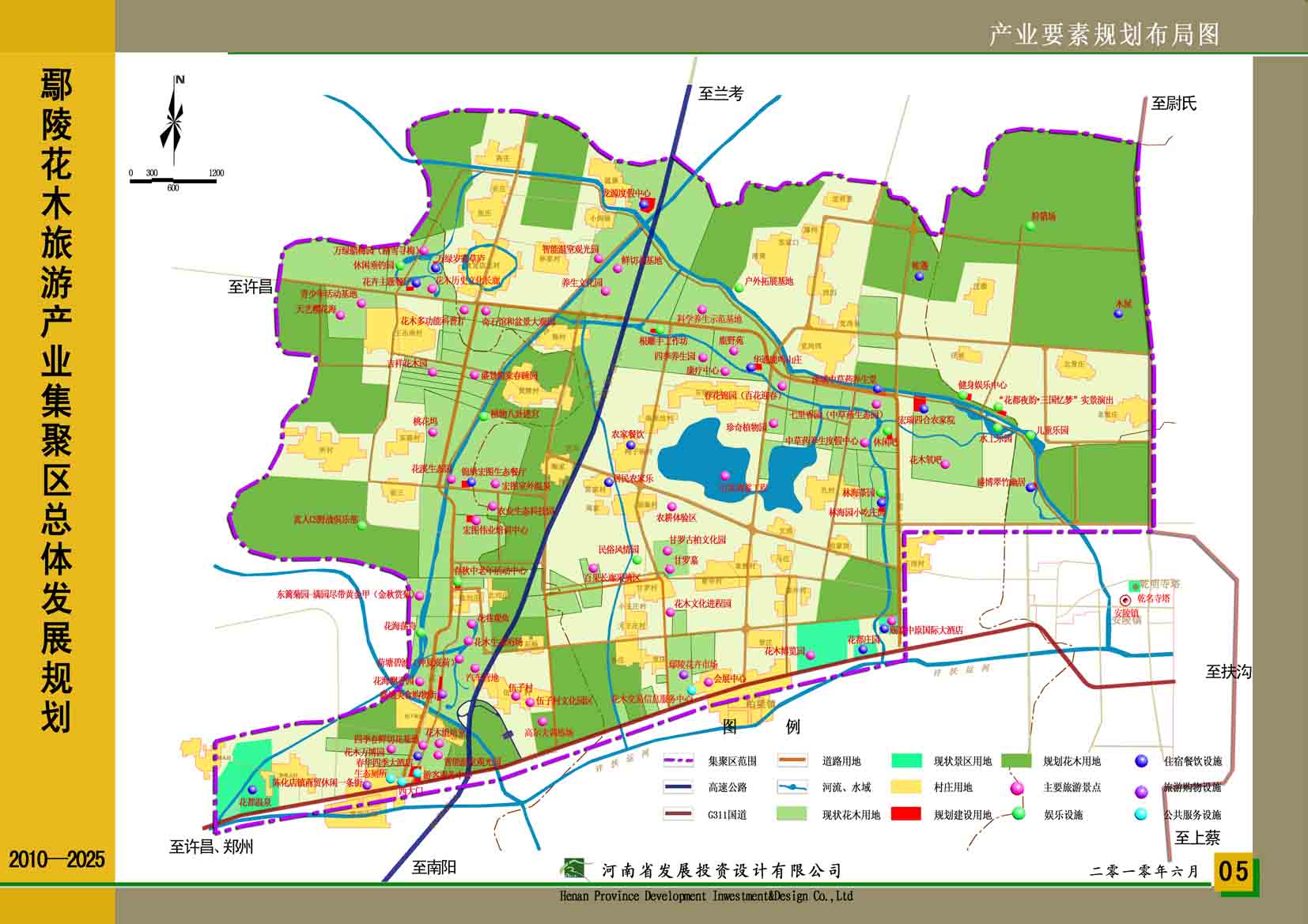This screenshot has height=924, width=1308.
Task: Click the cyan 公共服务设施 legend sphere
Action: point(1140,814)
